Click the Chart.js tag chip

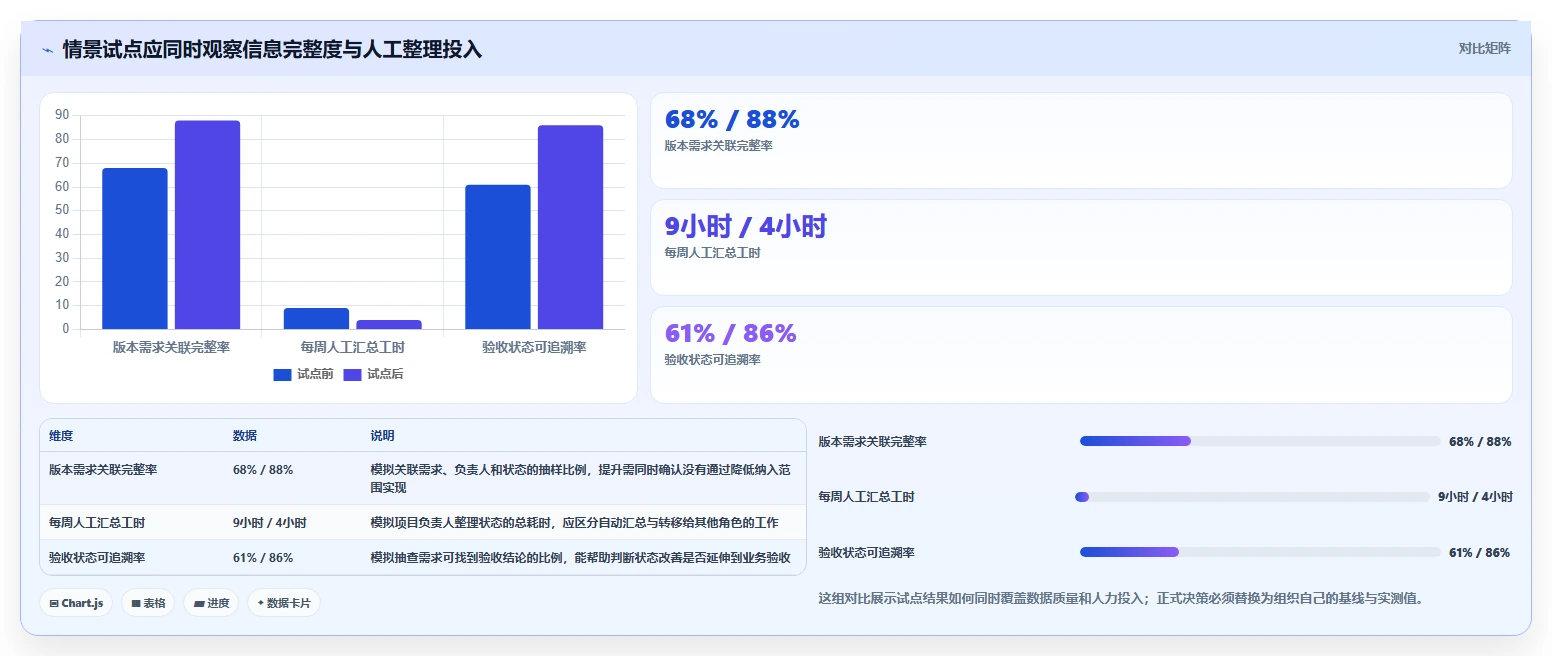(x=76, y=603)
